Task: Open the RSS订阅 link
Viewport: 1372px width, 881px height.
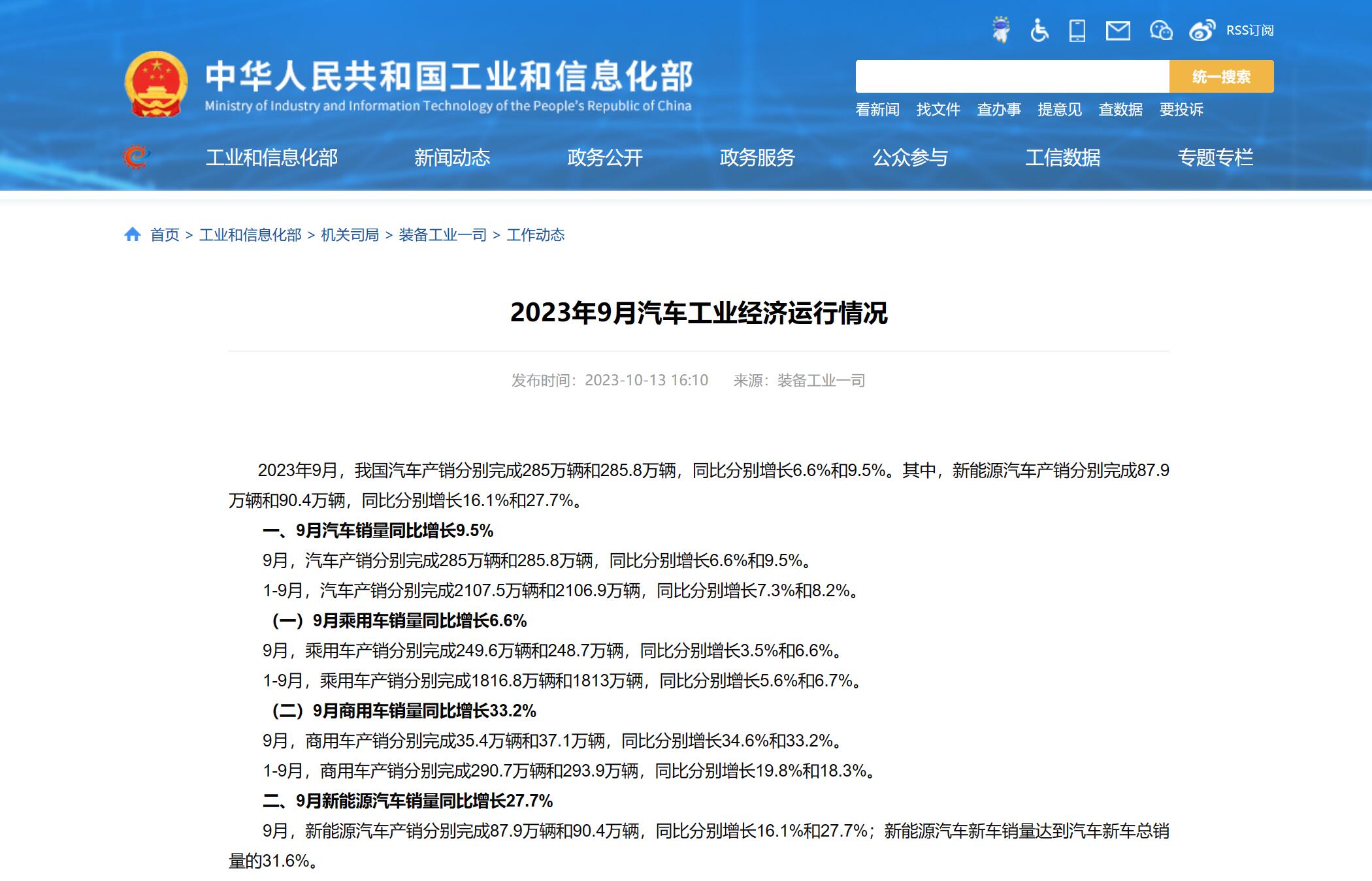Action: click(x=1250, y=30)
